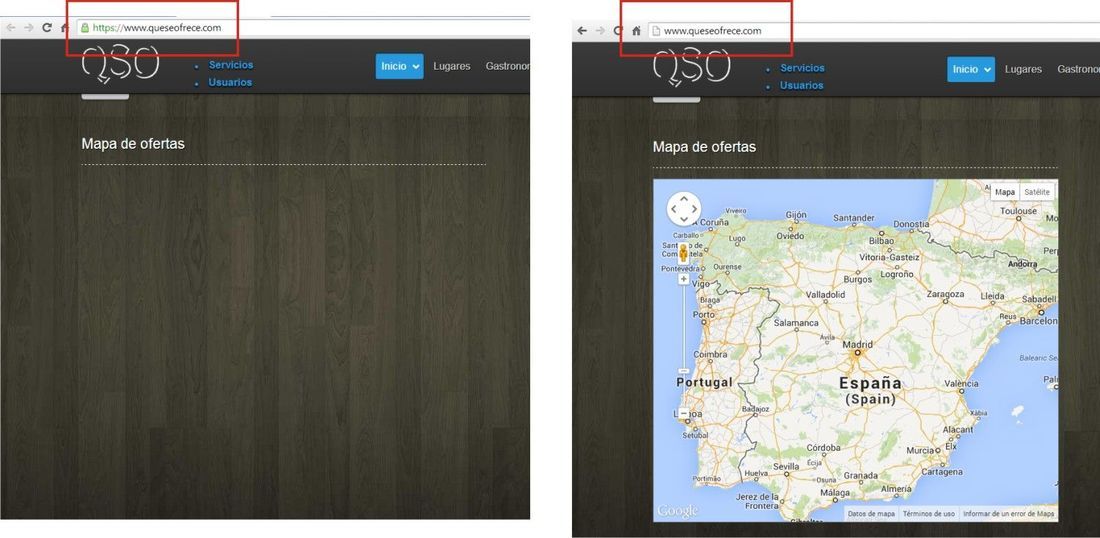1100x538 pixels.
Task: Switch the map to Satélite view
Action: [x=1037, y=192]
